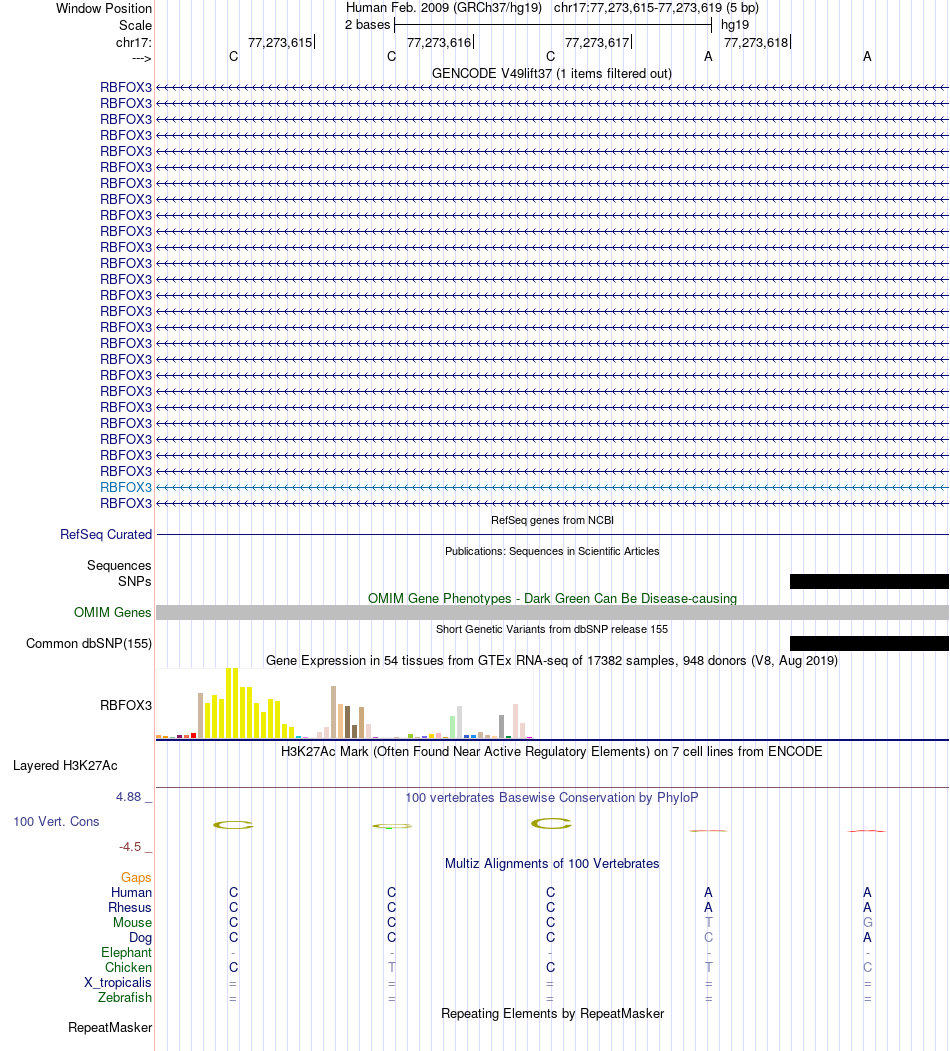Image resolution: width=950 pixels, height=1051 pixels.
Task: Click the GENCODE V49lift37 track title
Action: coord(552,73)
